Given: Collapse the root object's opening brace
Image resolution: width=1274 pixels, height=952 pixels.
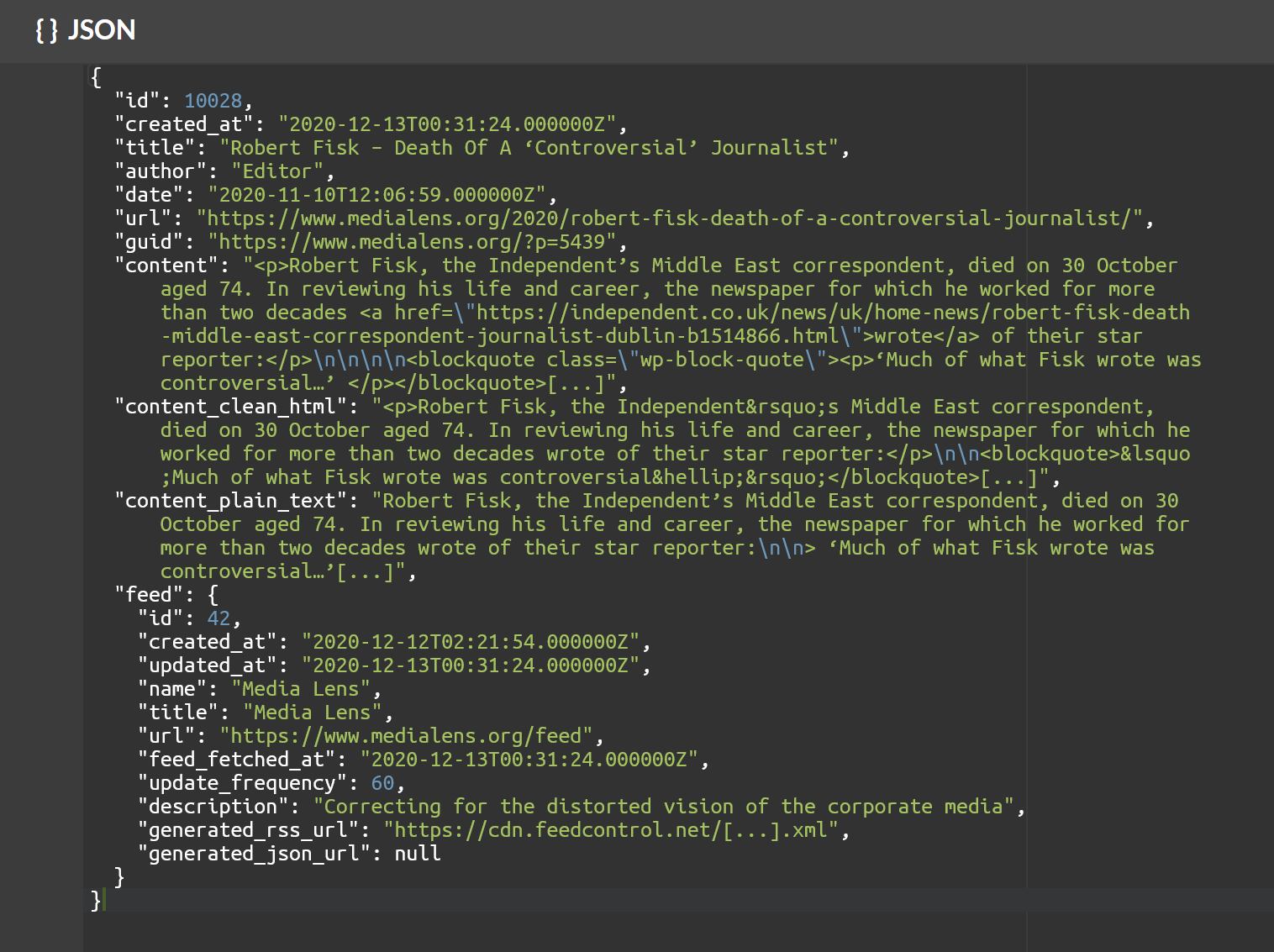Looking at the screenshot, I should pyautogui.click(x=96, y=76).
